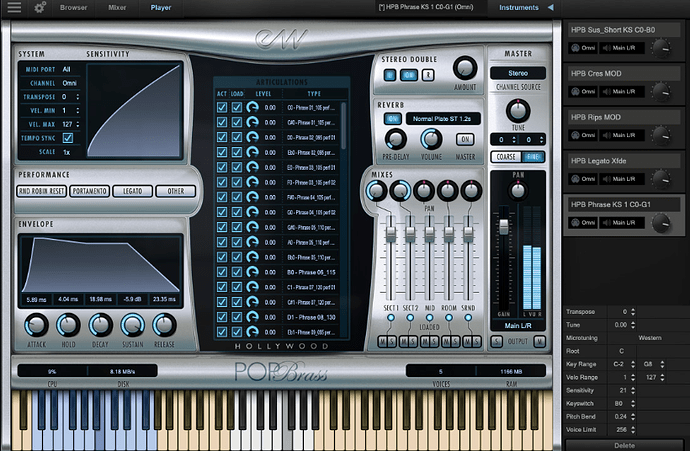Open the MIDI Port All dropdown
Screen dimensions: 690x451
[x=66, y=69]
